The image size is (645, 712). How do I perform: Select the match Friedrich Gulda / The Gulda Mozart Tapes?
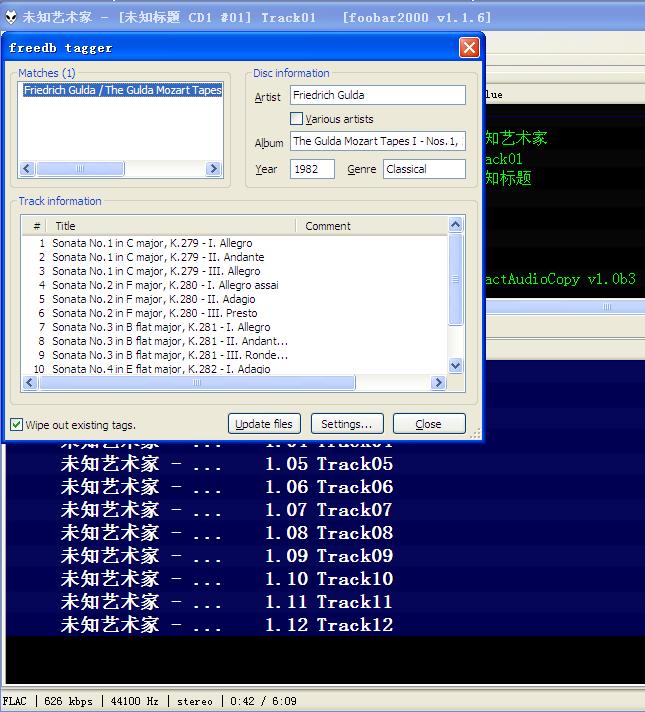coord(122,90)
